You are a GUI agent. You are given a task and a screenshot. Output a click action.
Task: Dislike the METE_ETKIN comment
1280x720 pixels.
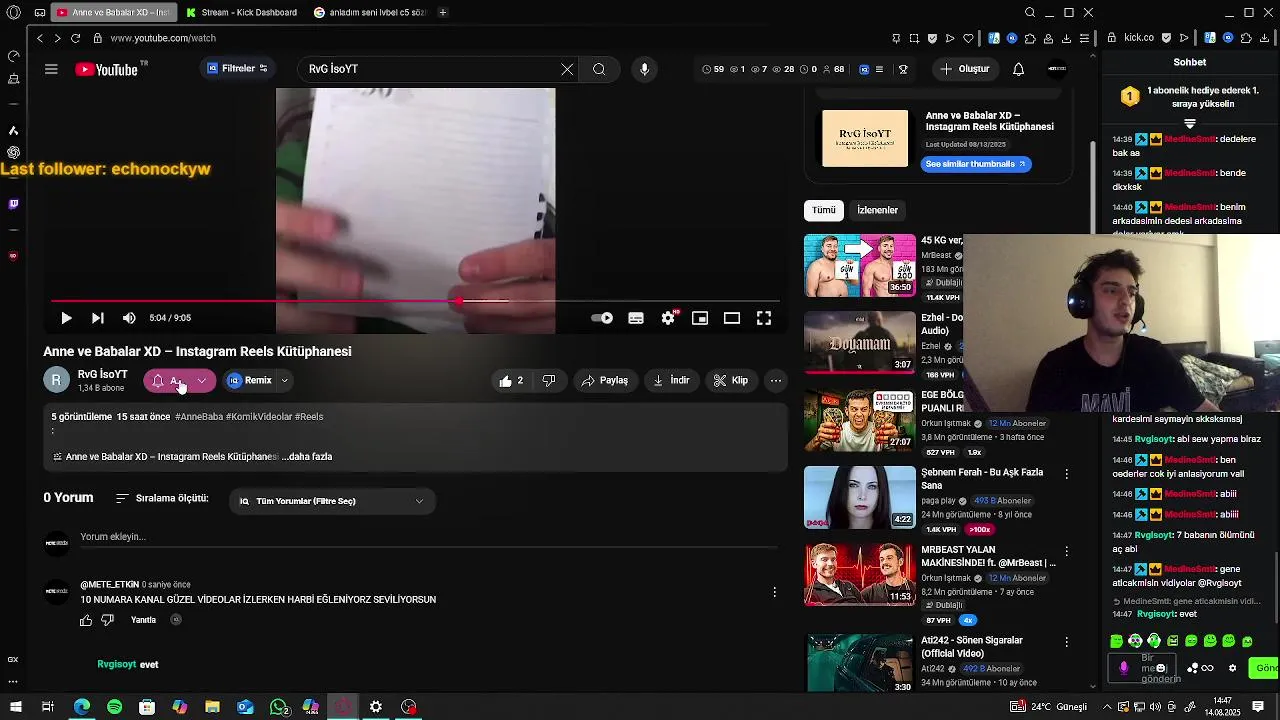point(108,620)
